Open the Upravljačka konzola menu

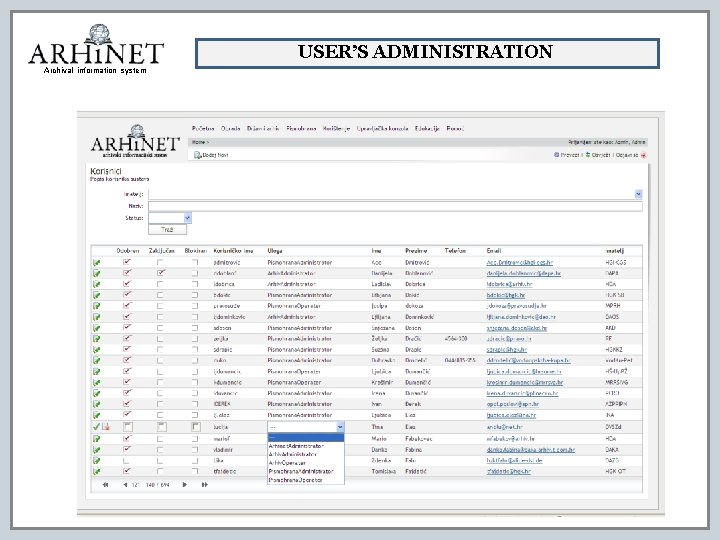(382, 129)
